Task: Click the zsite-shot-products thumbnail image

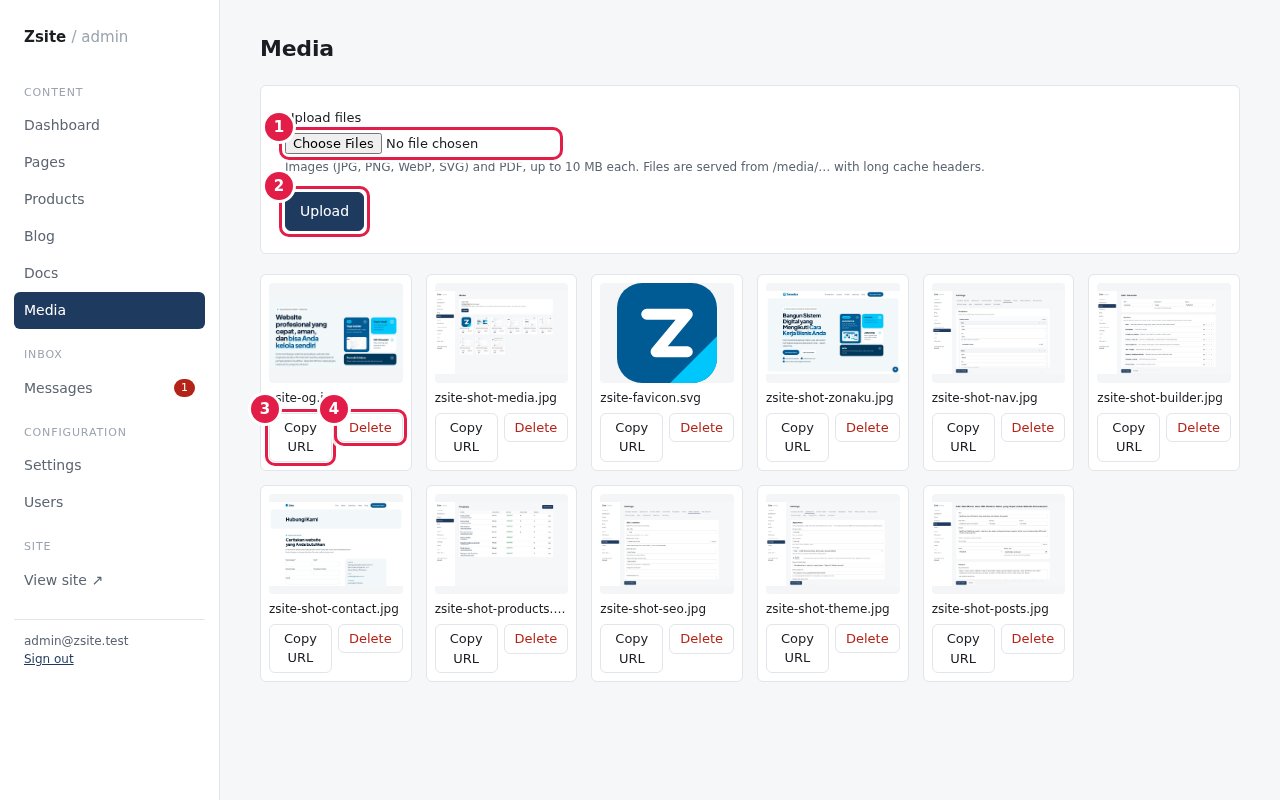Action: [501, 544]
